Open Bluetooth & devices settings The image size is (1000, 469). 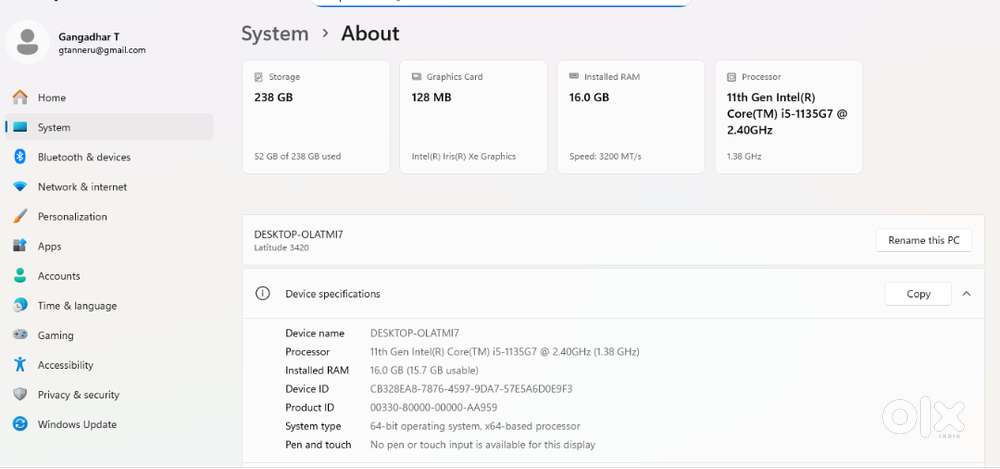click(109, 156)
